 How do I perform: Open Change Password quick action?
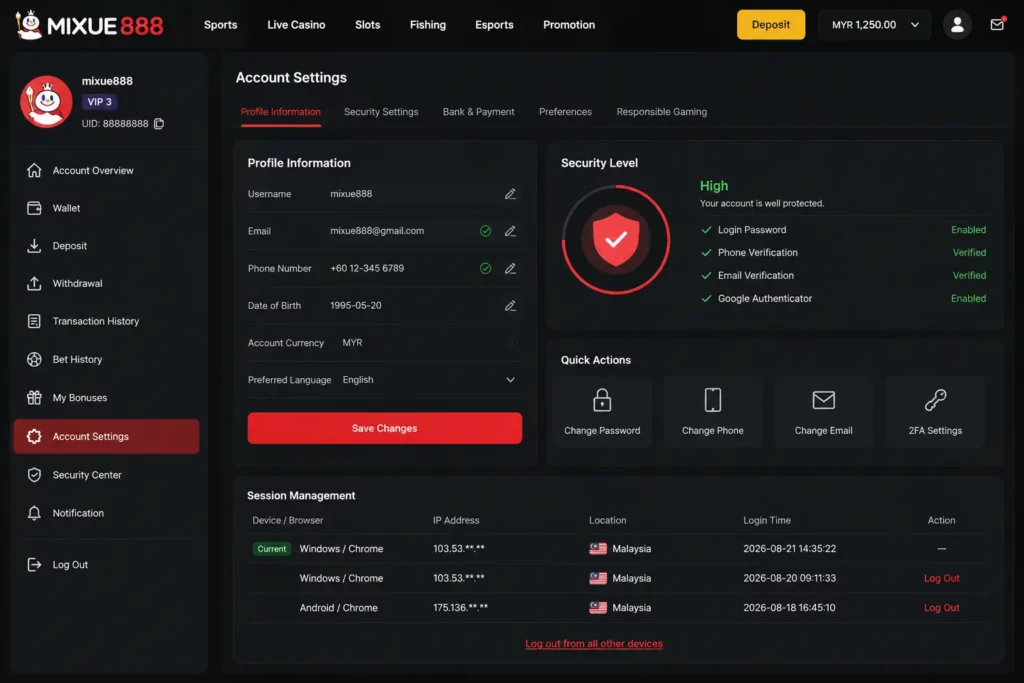click(x=601, y=412)
